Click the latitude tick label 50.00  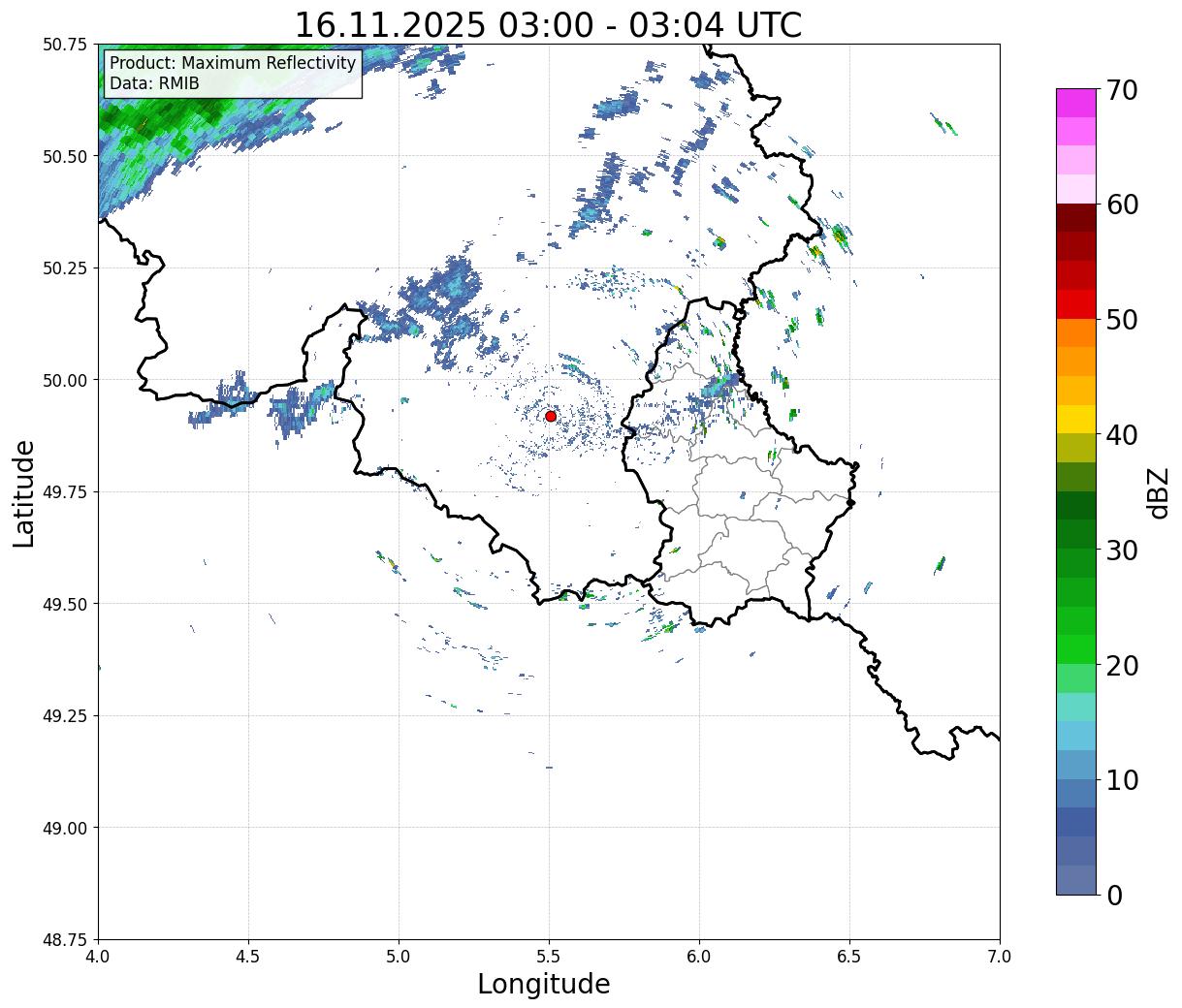click(x=65, y=380)
